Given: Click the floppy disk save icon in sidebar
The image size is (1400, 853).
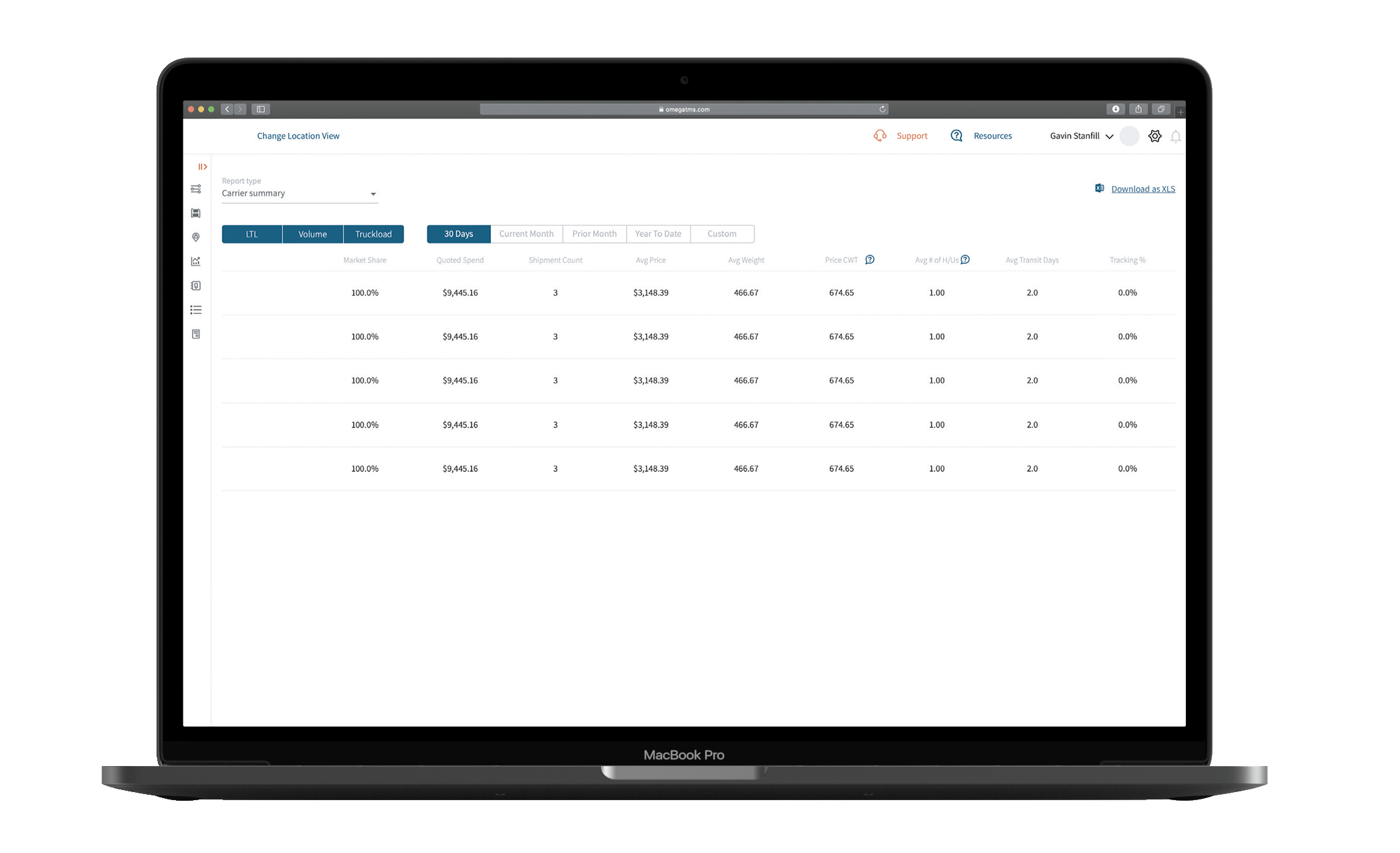Looking at the screenshot, I should pyautogui.click(x=196, y=213).
